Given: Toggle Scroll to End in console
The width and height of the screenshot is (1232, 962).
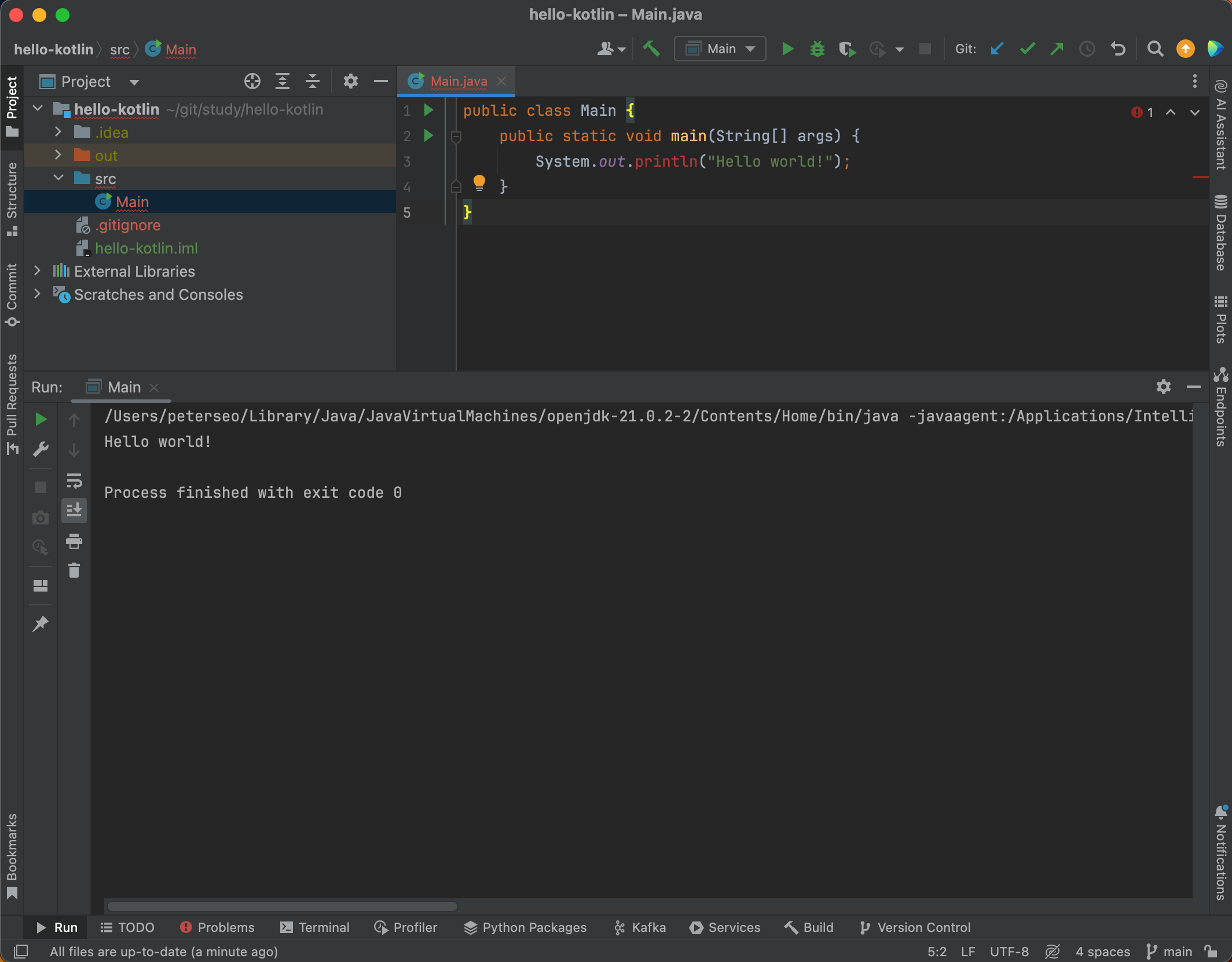Looking at the screenshot, I should click(74, 511).
